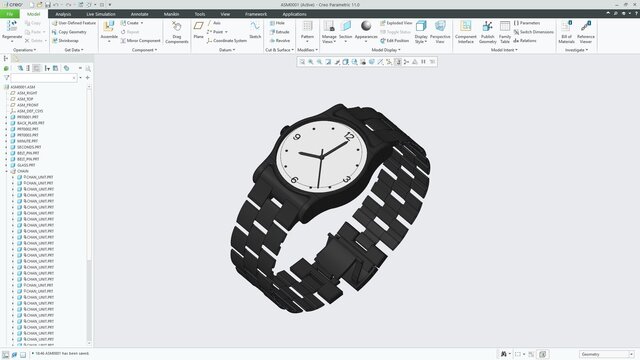Screen dimensions: 640x360
Task: Select SECONDS.PRT in the model tree
Action: coord(29,147)
